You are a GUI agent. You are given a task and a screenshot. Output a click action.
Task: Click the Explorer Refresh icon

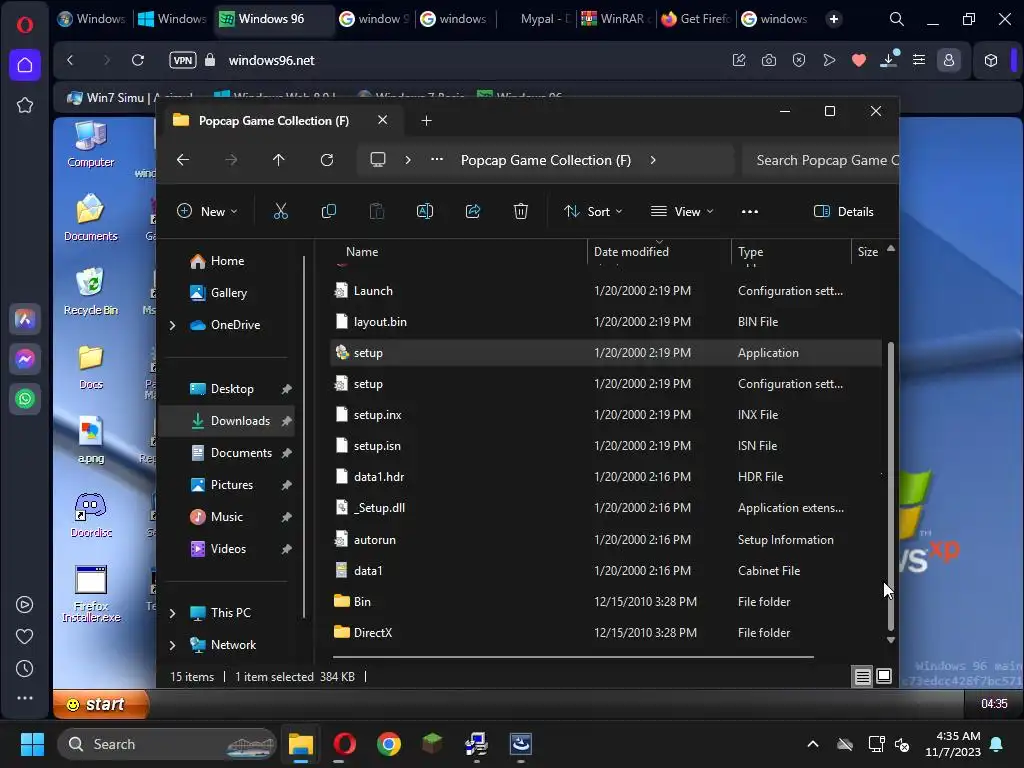pos(327,160)
